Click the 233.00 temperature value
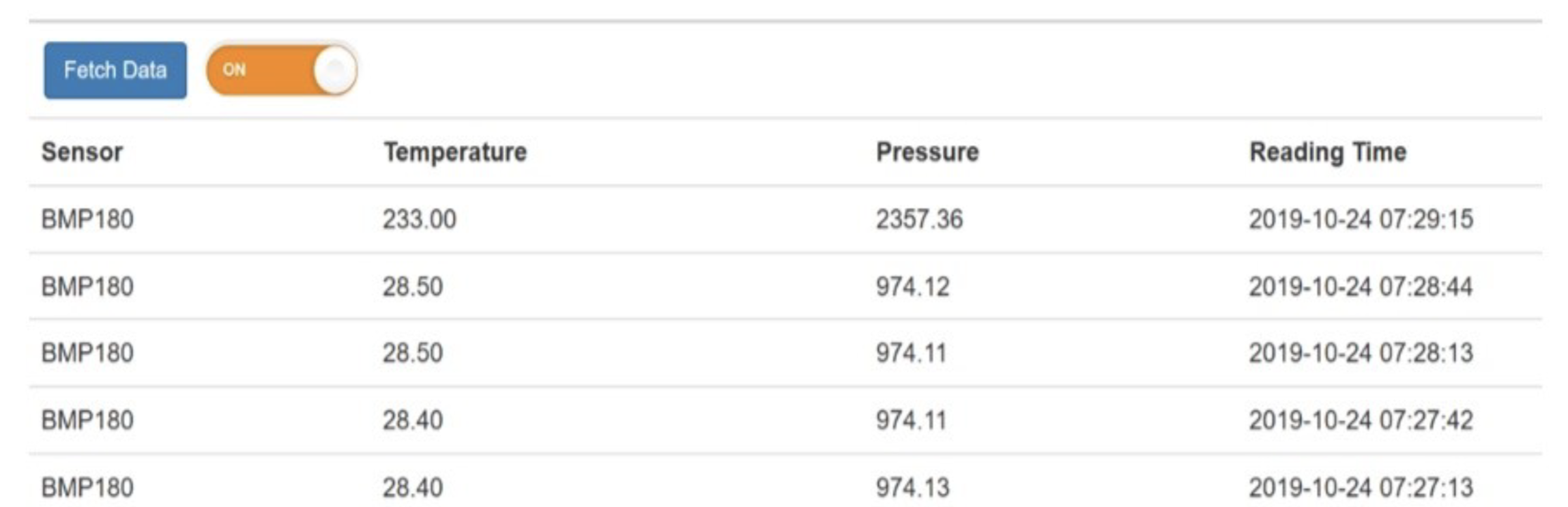The image size is (1568, 507). pos(419,220)
